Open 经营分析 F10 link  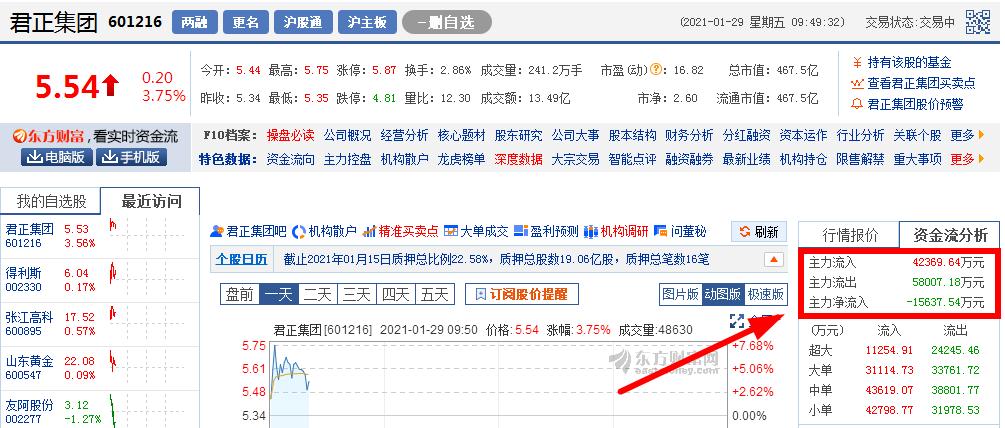pyautogui.click(x=404, y=136)
